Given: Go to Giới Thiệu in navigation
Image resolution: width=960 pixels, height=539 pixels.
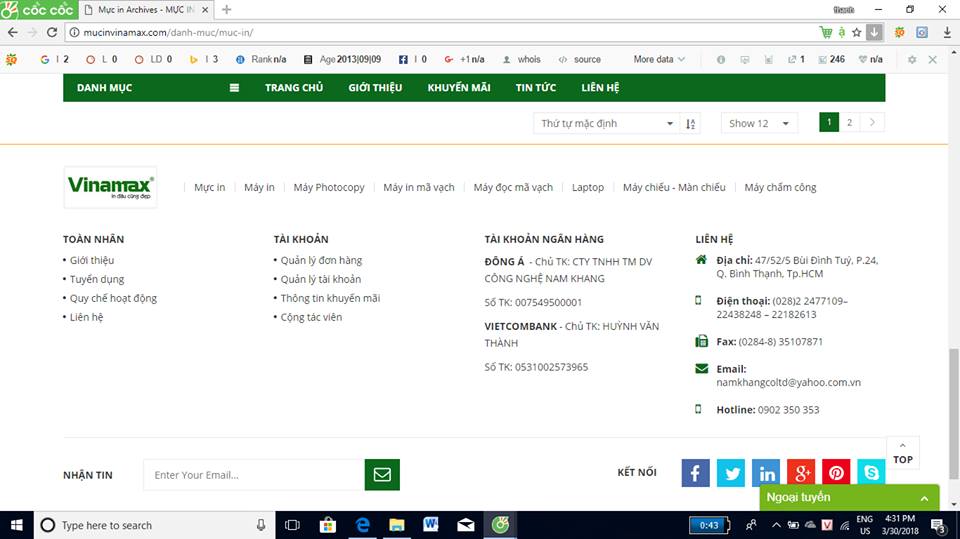Looking at the screenshot, I should tap(375, 88).
